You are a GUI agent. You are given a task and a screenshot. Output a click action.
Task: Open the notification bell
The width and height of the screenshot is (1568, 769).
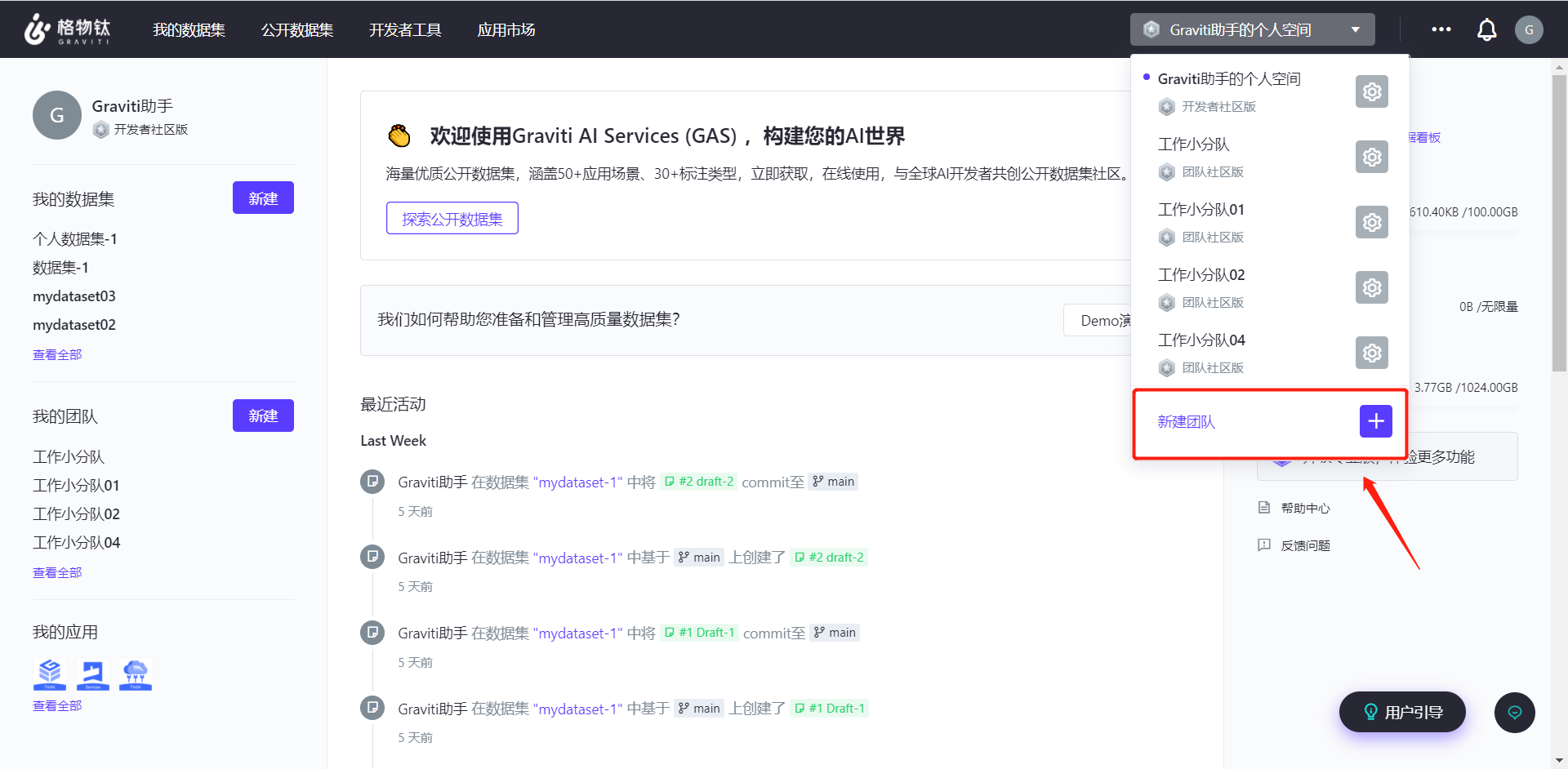[1487, 29]
